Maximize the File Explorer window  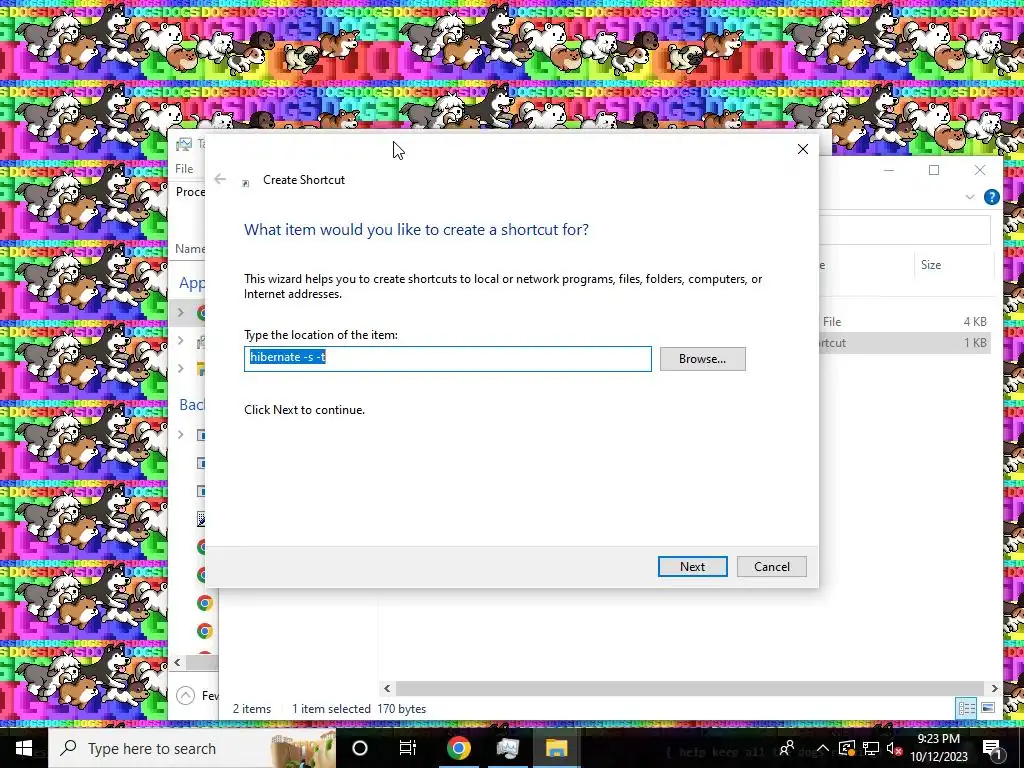click(x=934, y=170)
